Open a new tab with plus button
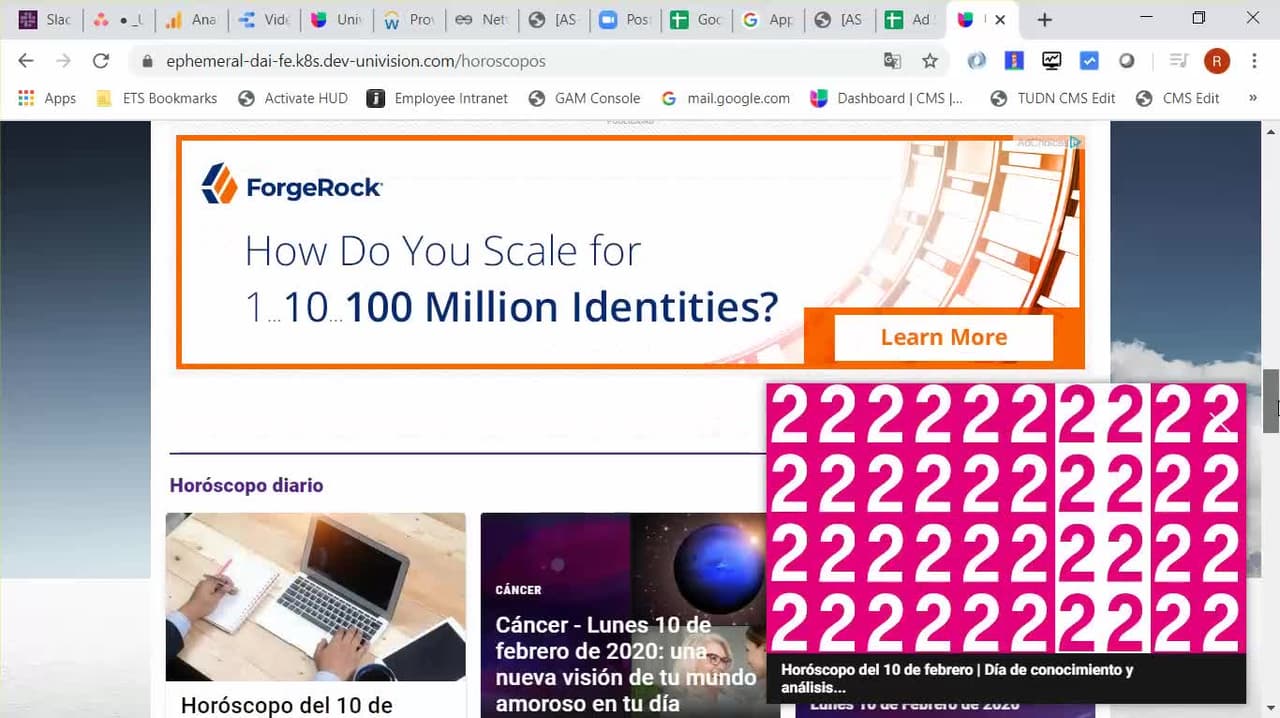Viewport: 1280px width, 718px height. [x=1044, y=20]
